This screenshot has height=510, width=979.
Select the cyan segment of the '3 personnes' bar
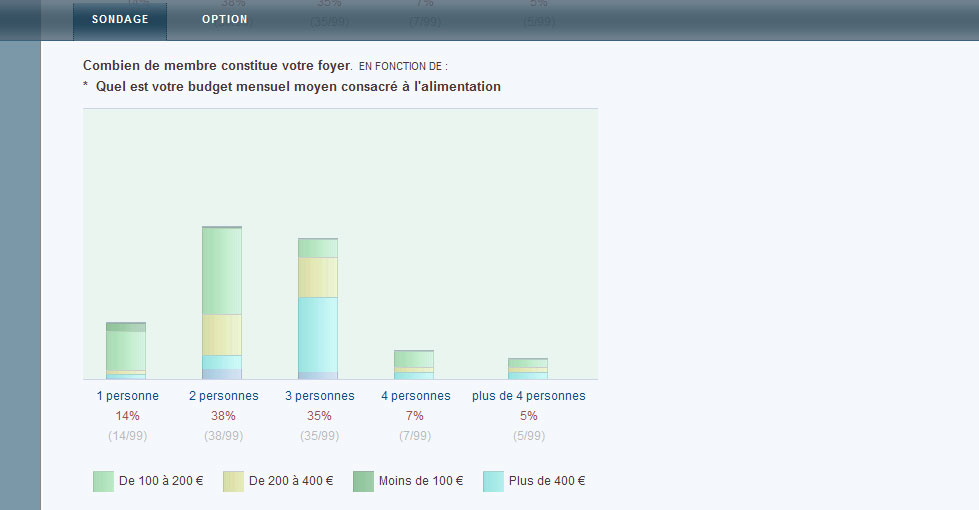point(318,334)
